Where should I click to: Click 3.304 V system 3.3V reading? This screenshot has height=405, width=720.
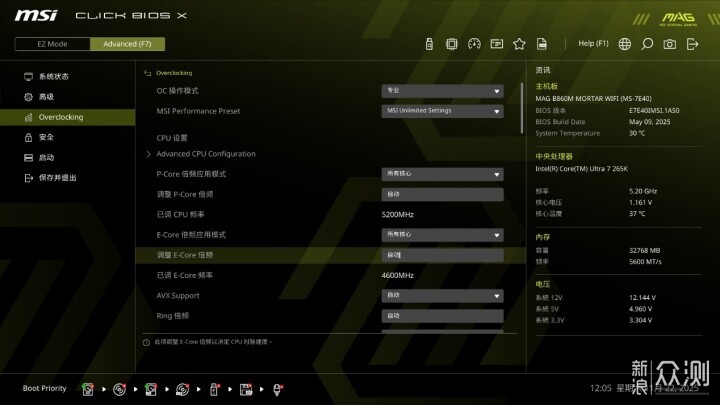pyautogui.click(x=640, y=321)
